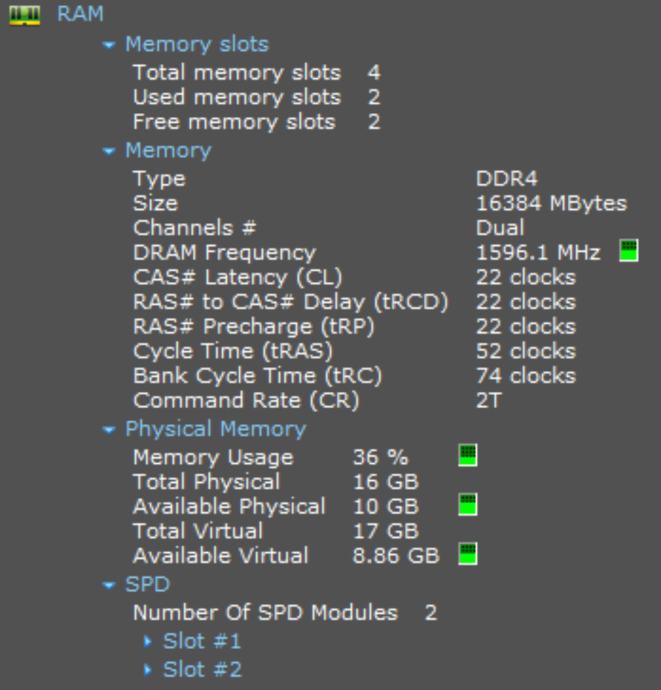Collapse the Physical Memory section
The height and width of the screenshot is (690, 661).
(x=108, y=429)
